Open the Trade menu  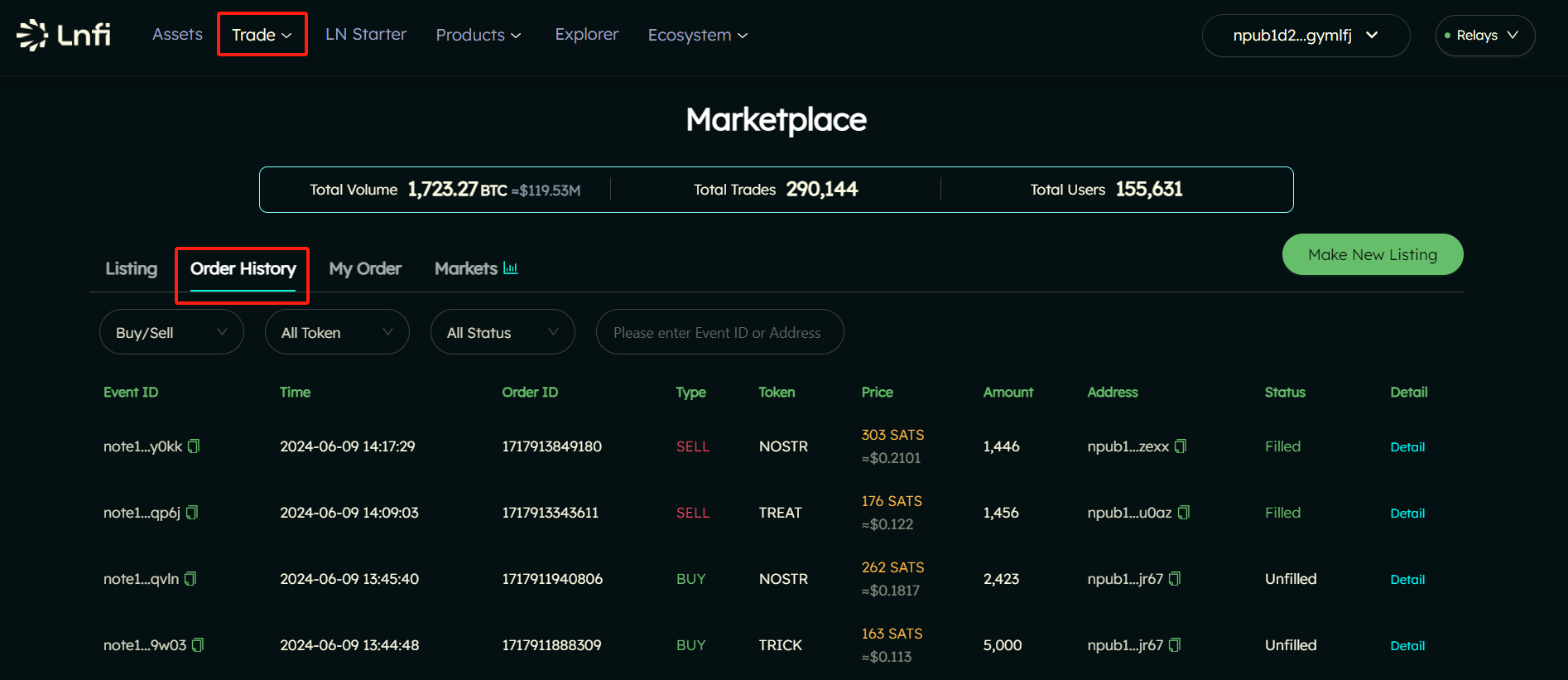(x=262, y=35)
